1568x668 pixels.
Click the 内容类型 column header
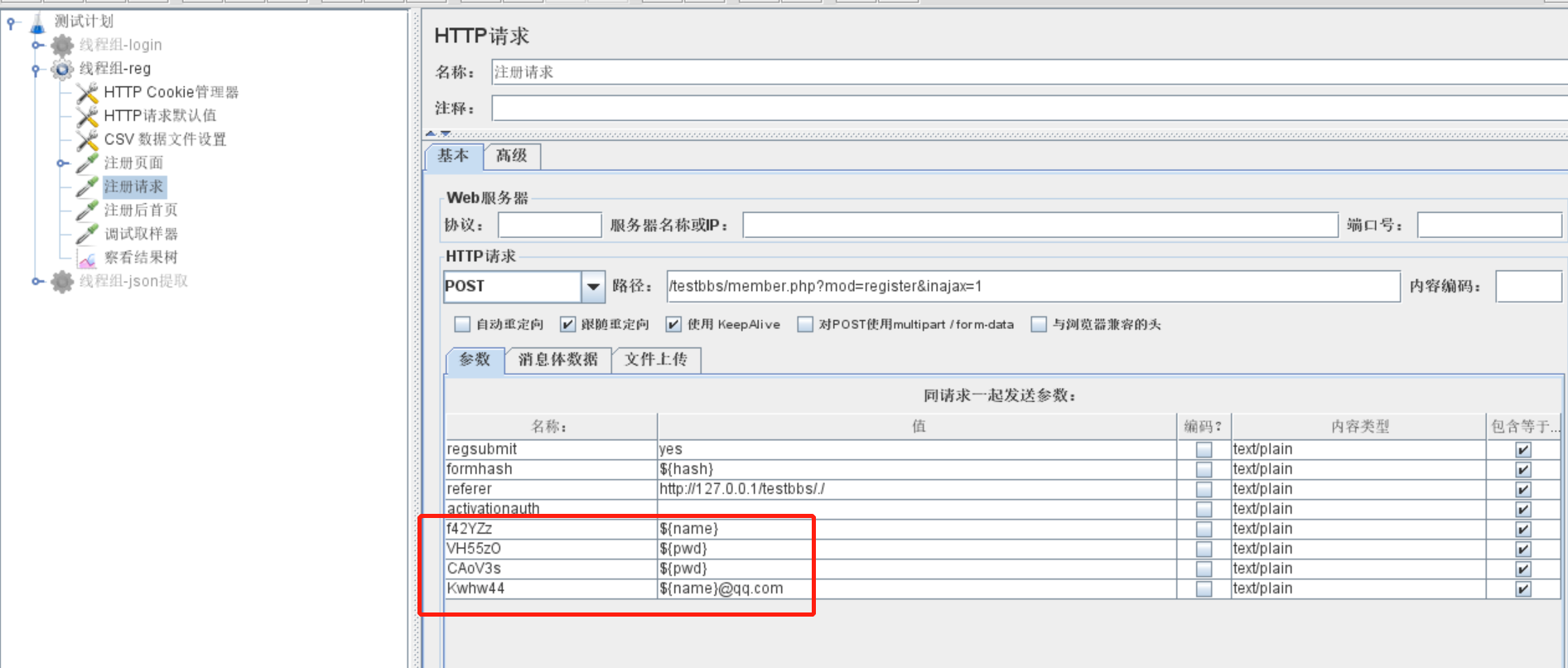click(x=1359, y=426)
